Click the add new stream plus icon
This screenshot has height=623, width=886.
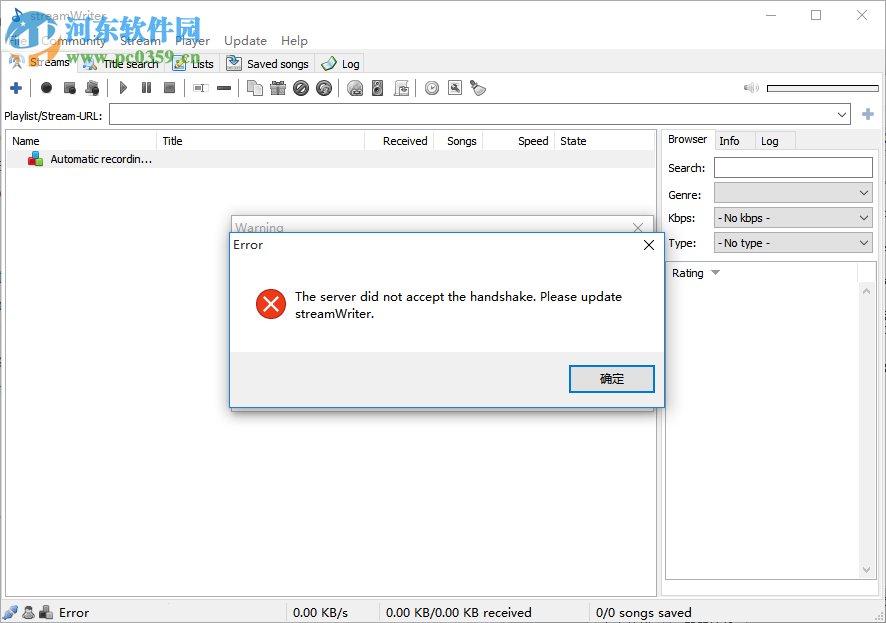point(16,87)
